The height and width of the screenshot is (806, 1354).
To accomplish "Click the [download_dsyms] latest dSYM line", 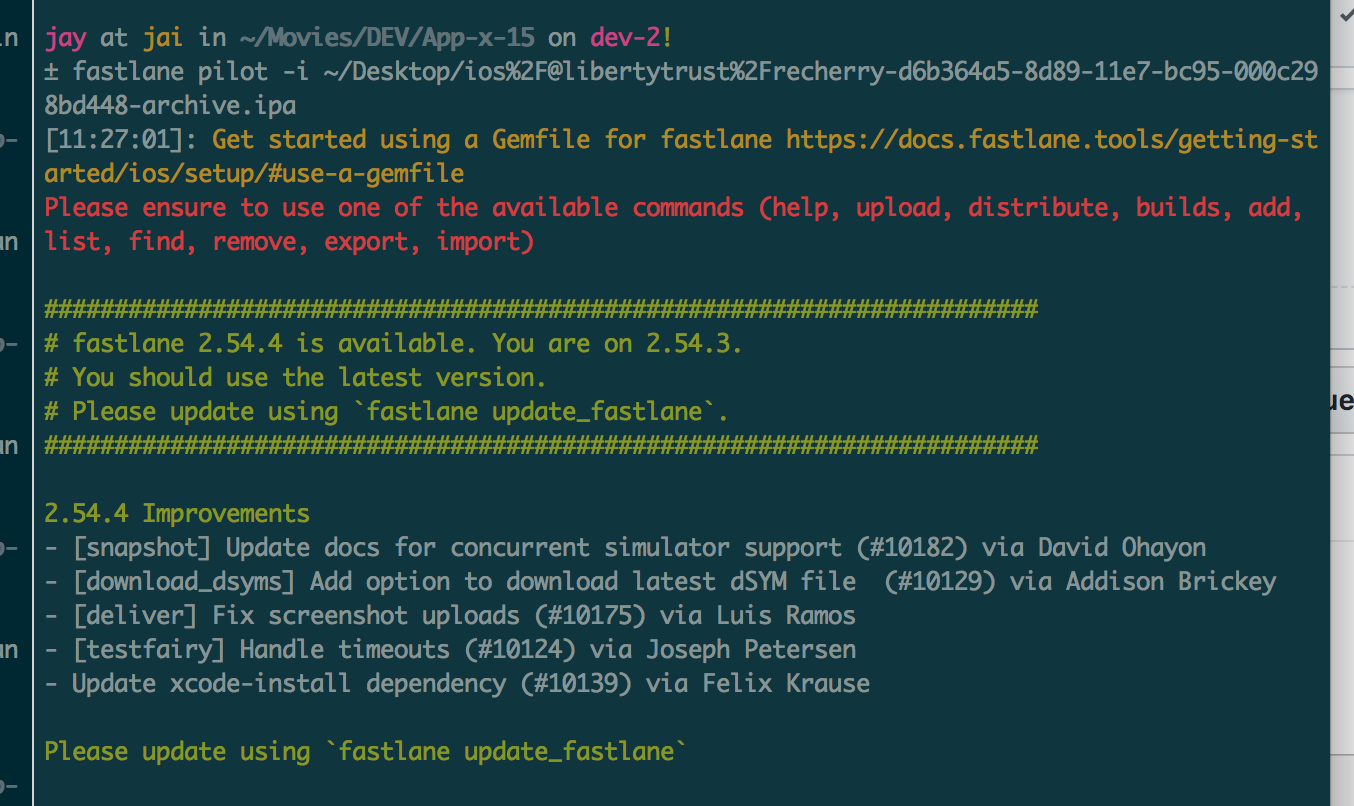I will 660,582.
